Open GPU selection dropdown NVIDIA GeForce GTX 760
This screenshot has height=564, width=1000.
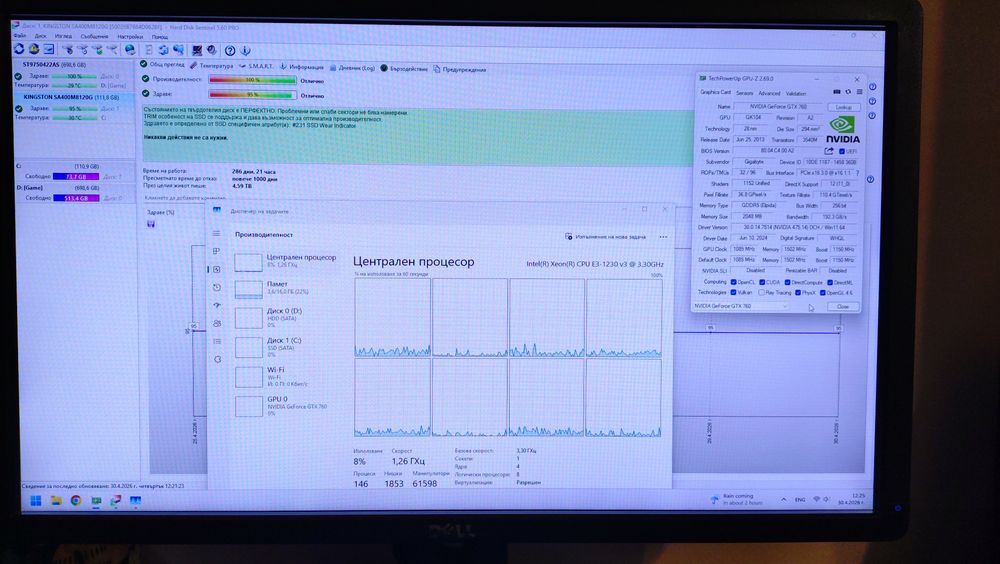pos(741,306)
